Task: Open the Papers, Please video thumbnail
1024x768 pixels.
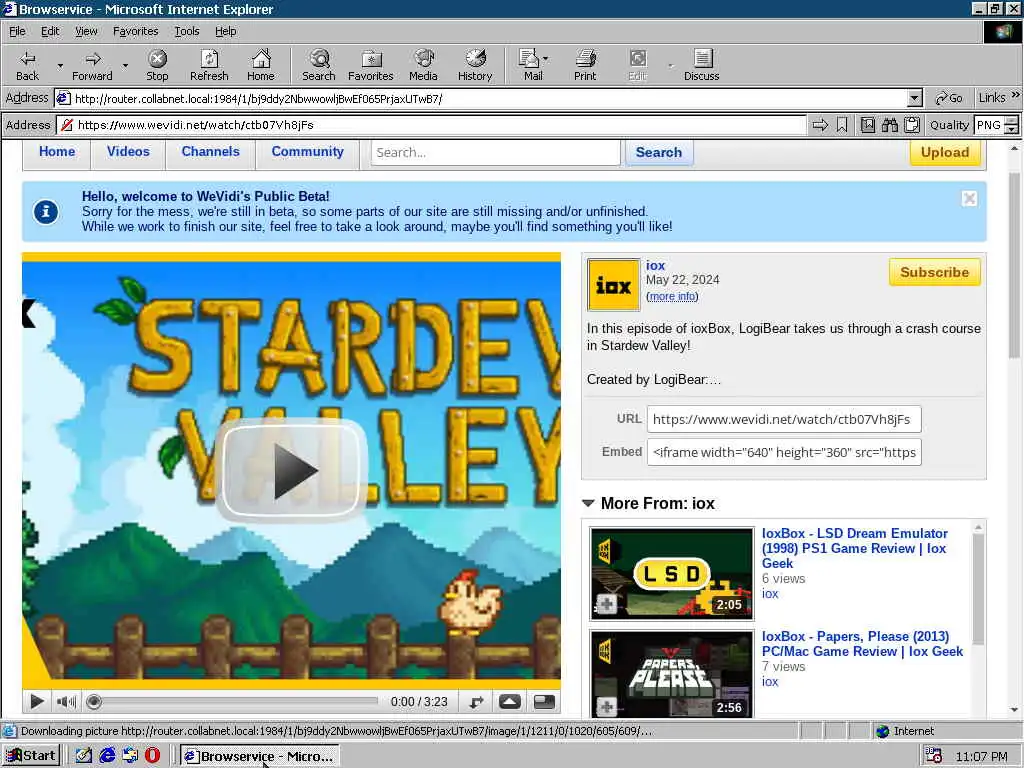Action: pyautogui.click(x=671, y=674)
